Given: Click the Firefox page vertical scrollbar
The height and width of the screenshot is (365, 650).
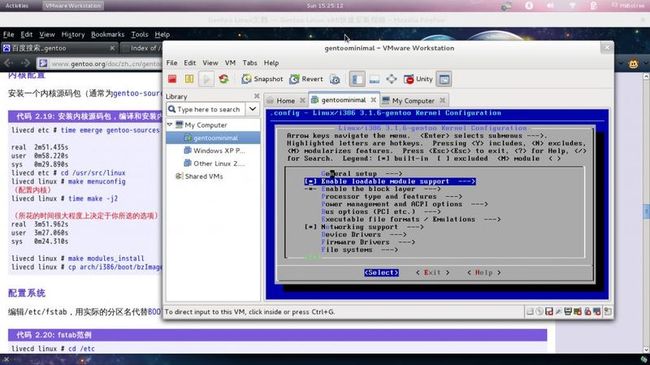Looking at the screenshot, I should [646, 212].
